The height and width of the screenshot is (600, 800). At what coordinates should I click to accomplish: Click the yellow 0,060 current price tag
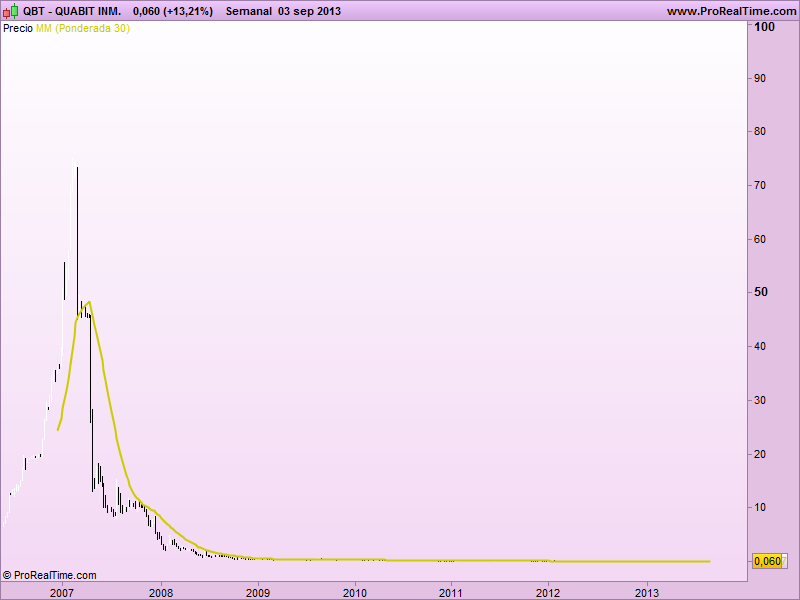(x=767, y=561)
